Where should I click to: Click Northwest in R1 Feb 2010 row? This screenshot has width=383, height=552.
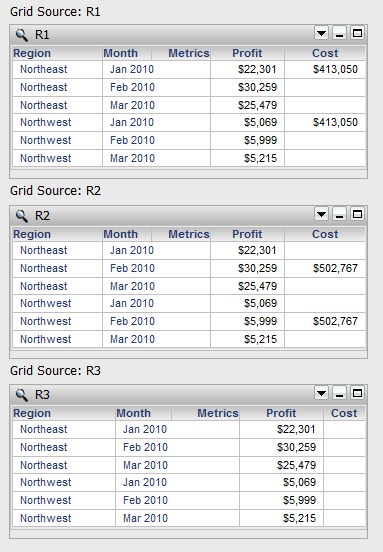[x=45, y=140]
